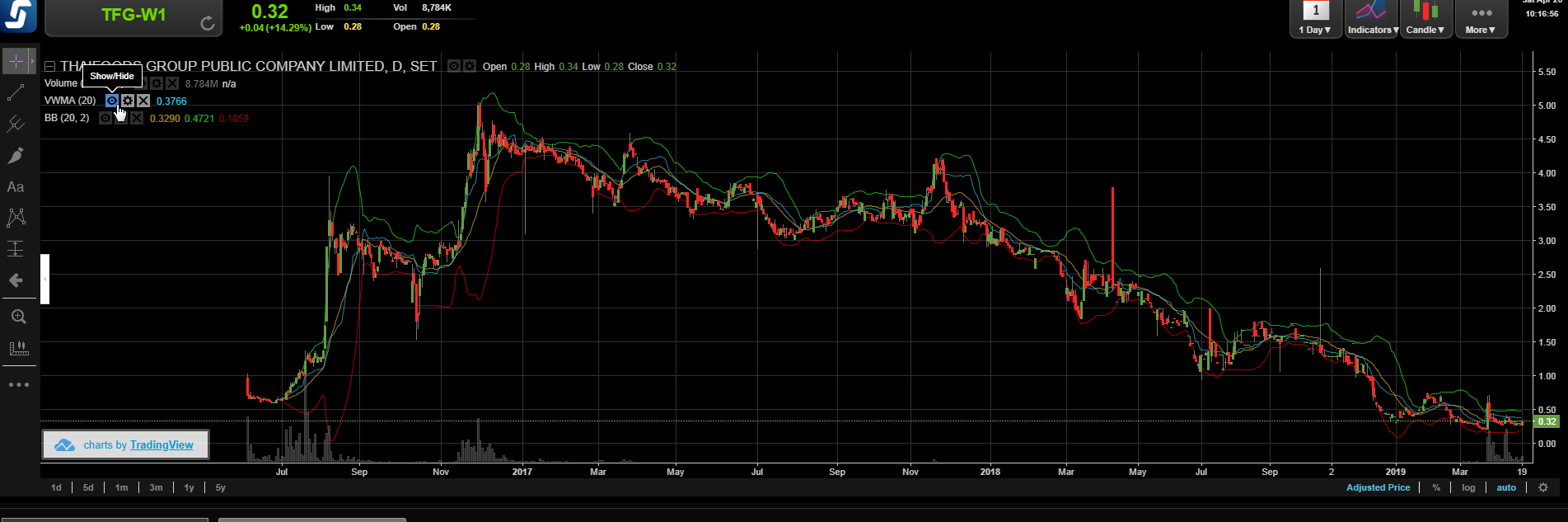Toggle main series visibility eye icon

point(453,66)
